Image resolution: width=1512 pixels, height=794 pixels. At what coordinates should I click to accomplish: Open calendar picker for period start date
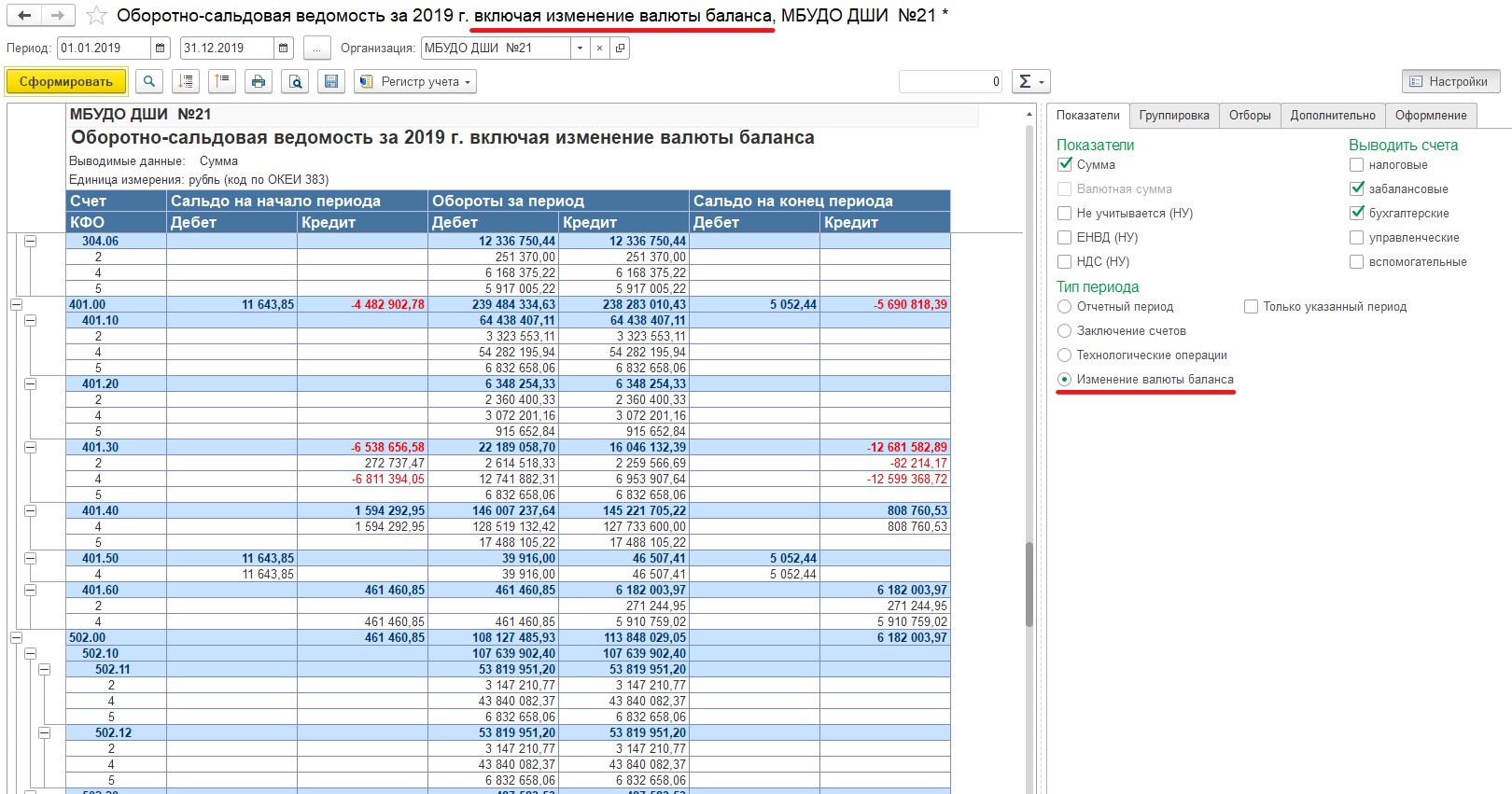coord(161,49)
